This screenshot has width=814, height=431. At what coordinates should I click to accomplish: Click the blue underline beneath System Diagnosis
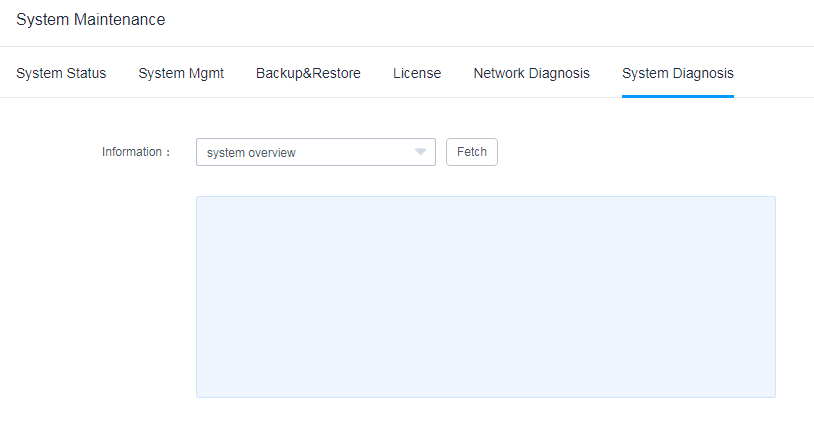(x=678, y=96)
